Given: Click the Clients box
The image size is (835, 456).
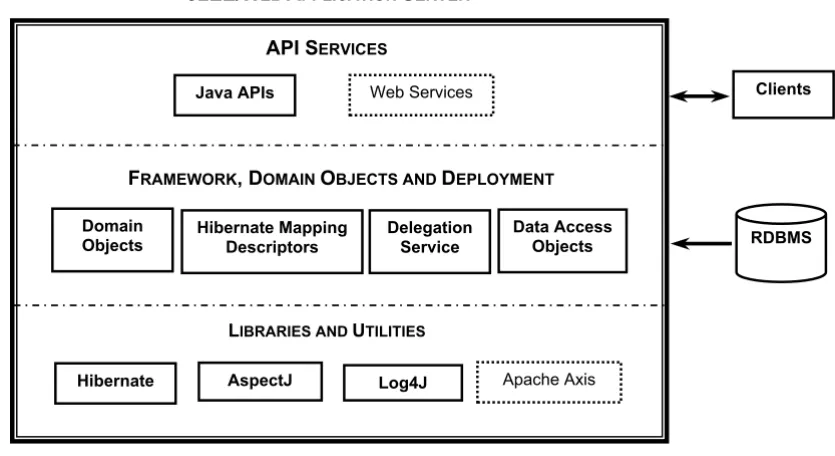Looking at the screenshot, I should point(783,94).
